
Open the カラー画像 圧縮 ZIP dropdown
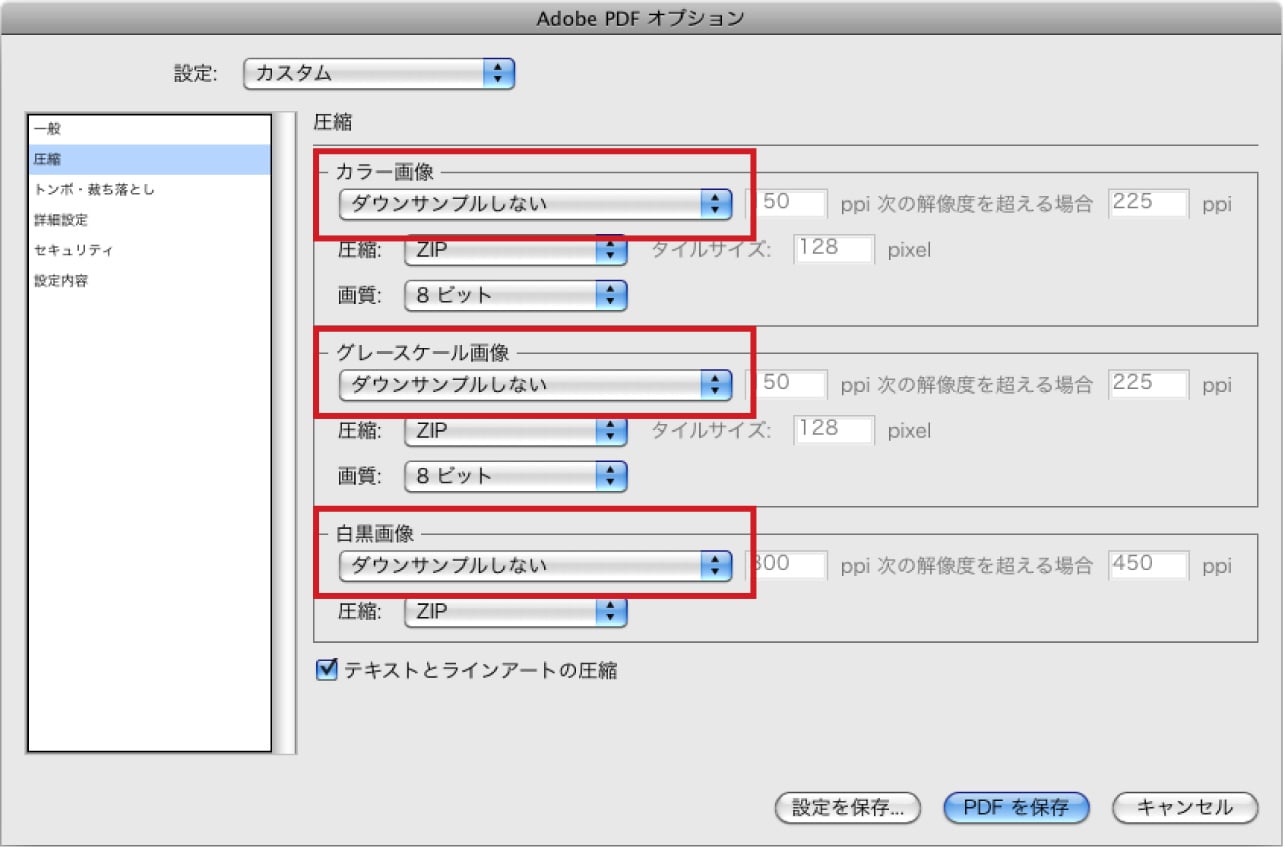coord(514,249)
